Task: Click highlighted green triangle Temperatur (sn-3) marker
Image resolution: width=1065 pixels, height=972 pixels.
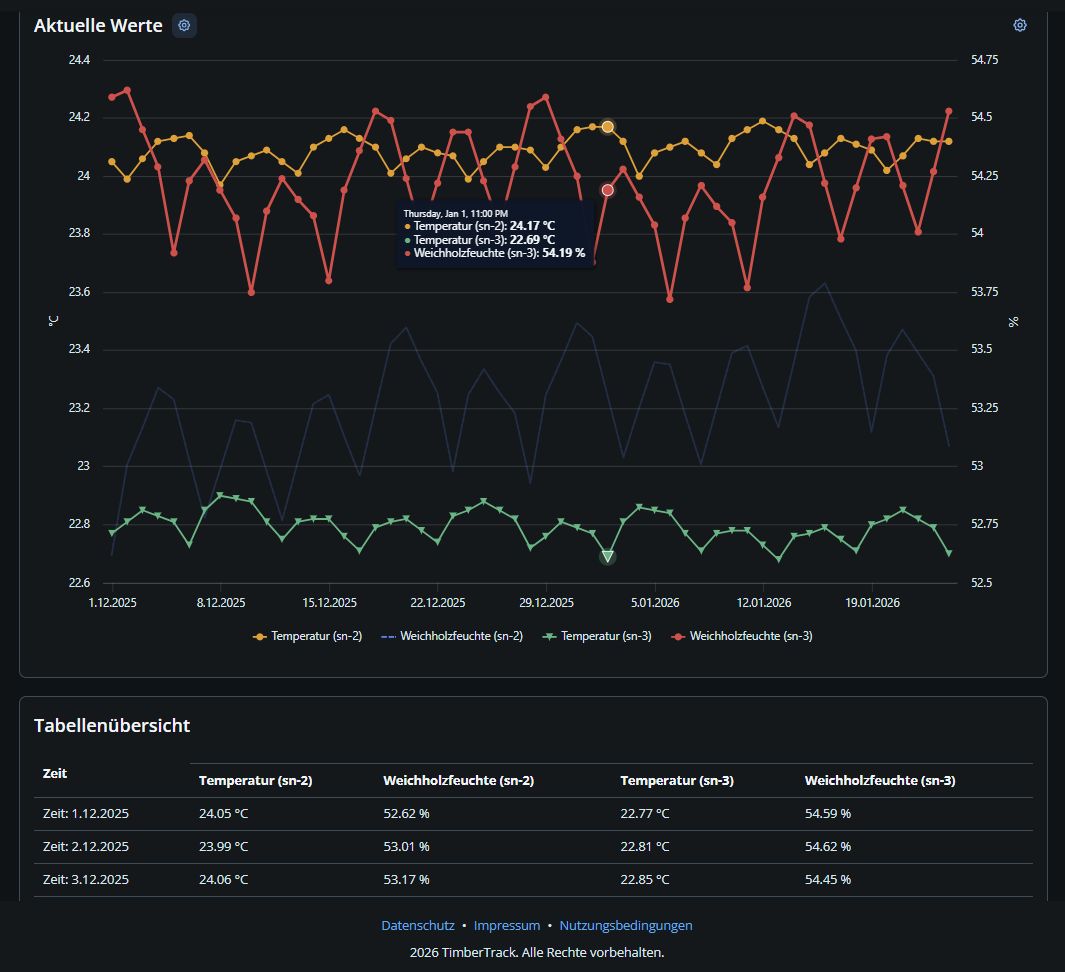Action: [607, 556]
